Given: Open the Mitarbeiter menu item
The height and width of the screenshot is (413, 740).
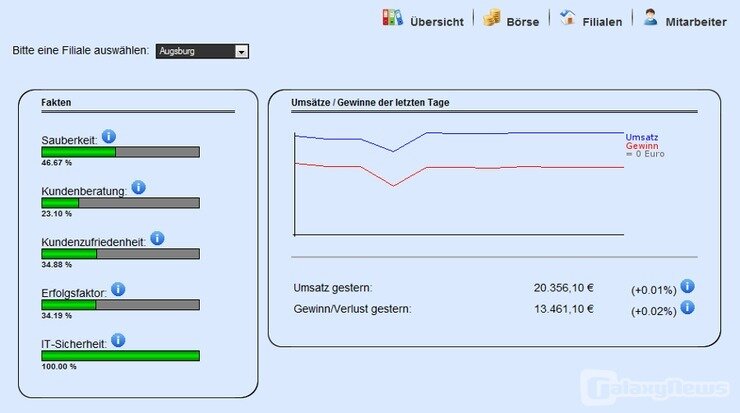Looking at the screenshot, I should [696, 22].
